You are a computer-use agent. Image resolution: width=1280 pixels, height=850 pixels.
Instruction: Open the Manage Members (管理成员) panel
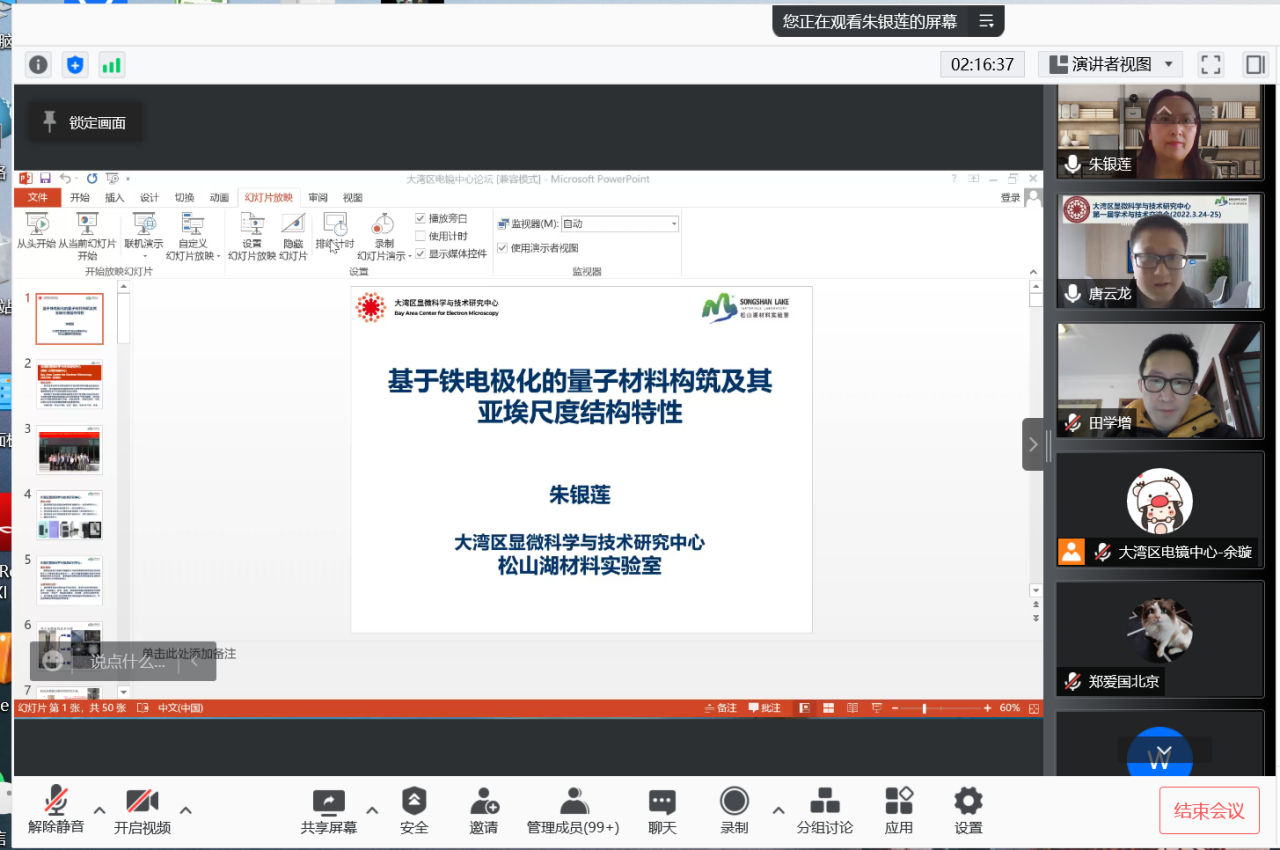coord(573,802)
